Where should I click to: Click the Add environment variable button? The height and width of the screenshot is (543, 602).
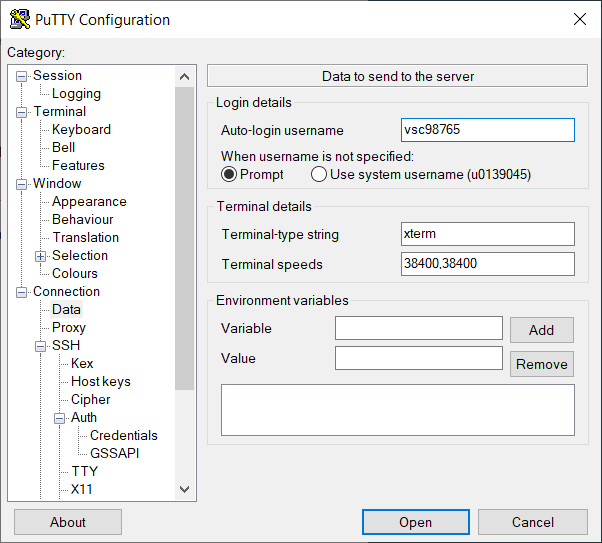(x=542, y=330)
